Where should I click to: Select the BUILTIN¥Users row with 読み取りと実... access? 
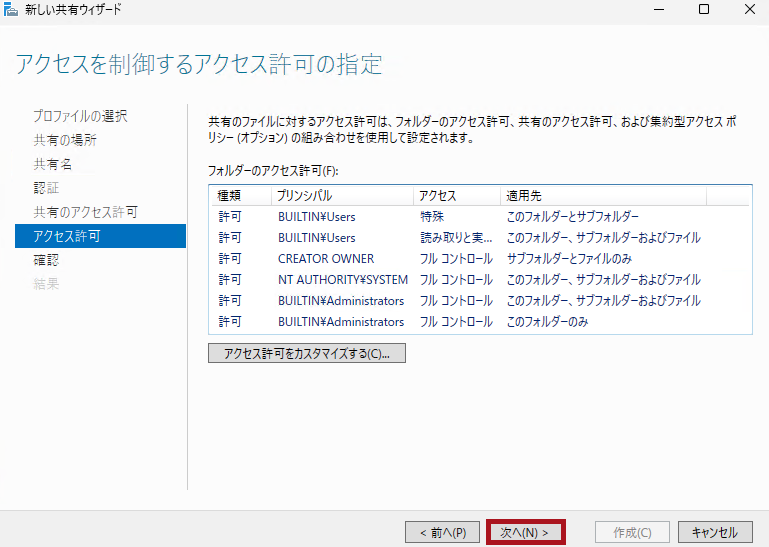click(481, 237)
